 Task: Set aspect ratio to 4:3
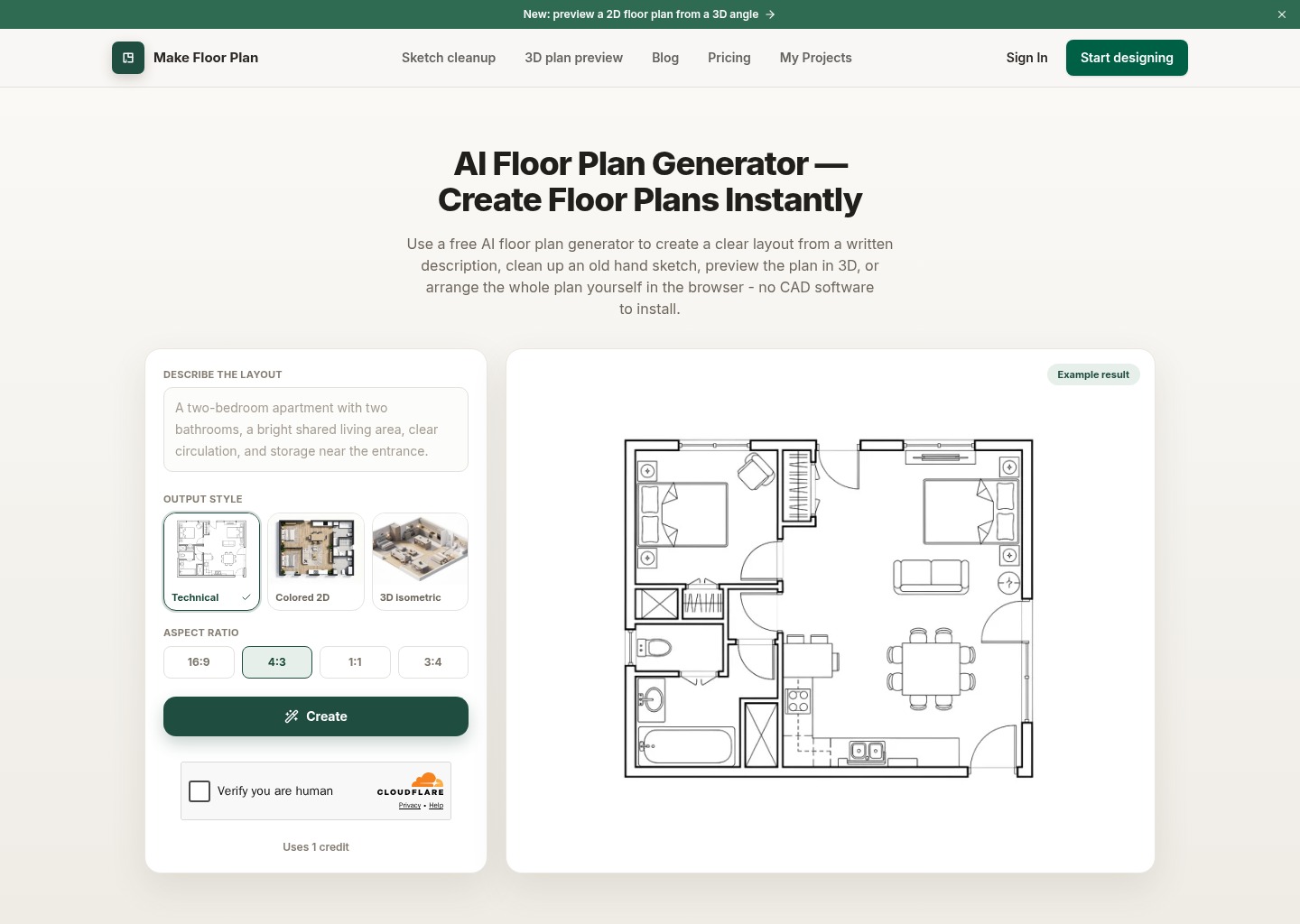(x=277, y=662)
